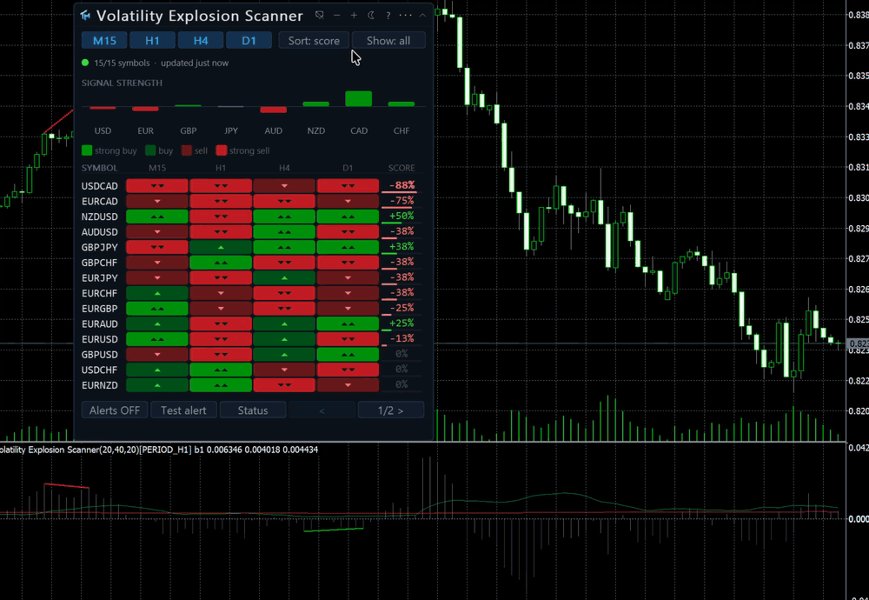This screenshot has width=869, height=600.
Task: Toggle the Alerts OFF button
Action: pyautogui.click(x=115, y=411)
